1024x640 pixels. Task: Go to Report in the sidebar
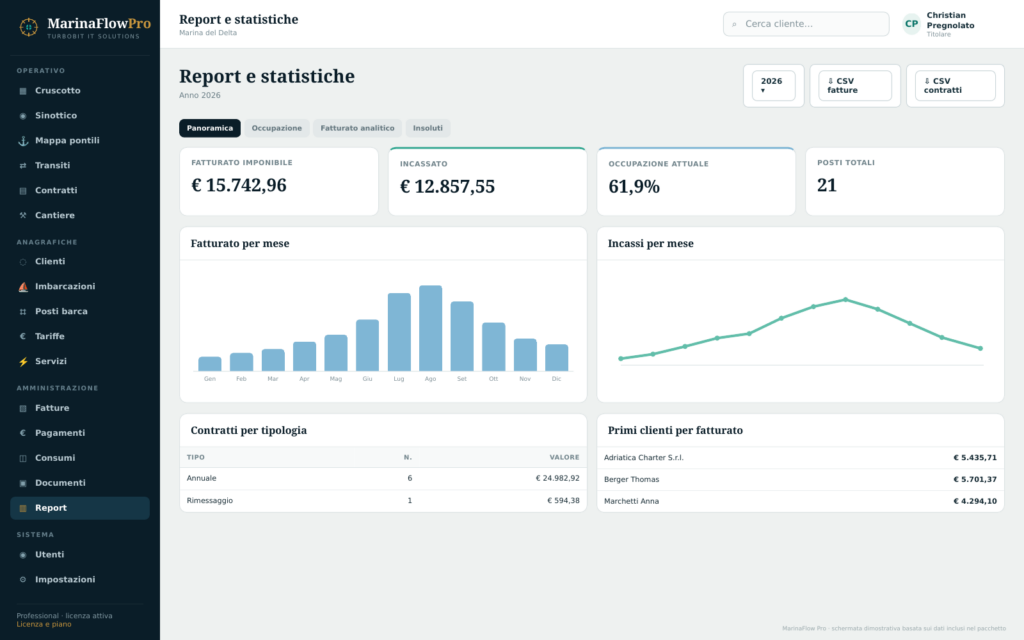tap(80, 508)
